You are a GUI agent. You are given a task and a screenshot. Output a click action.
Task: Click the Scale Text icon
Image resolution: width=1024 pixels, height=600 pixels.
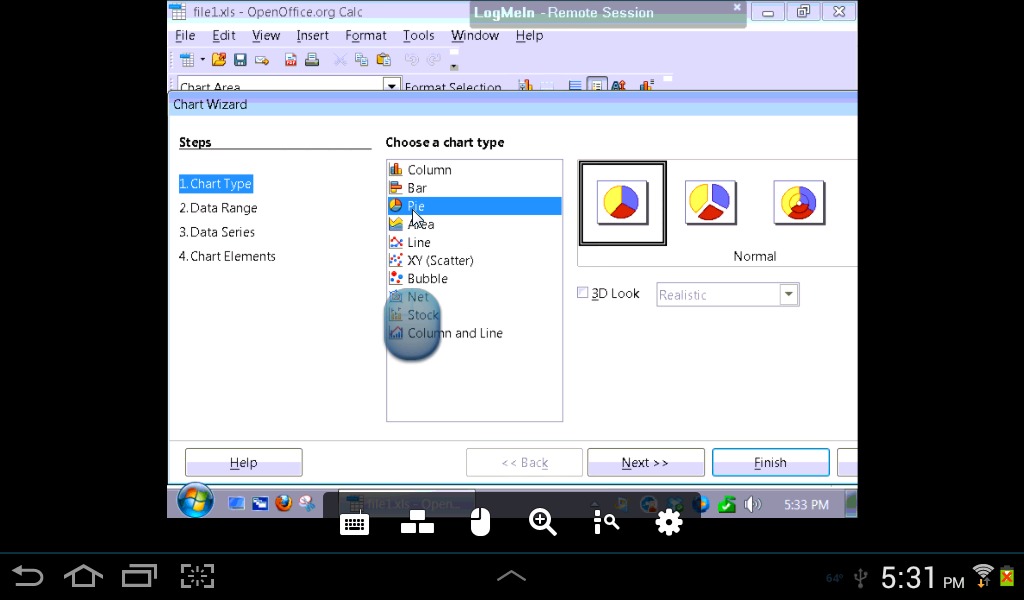618,85
